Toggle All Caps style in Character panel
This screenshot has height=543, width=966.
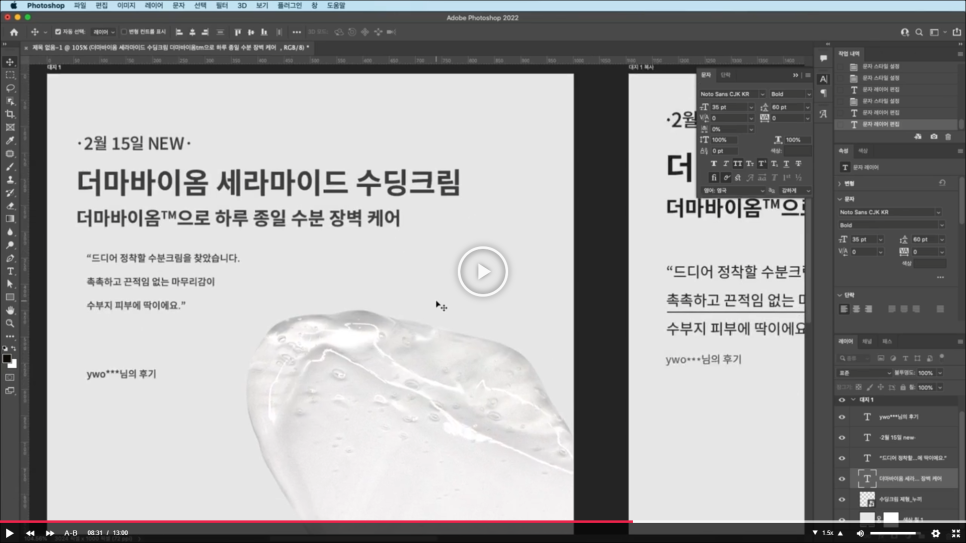pyautogui.click(x=737, y=164)
